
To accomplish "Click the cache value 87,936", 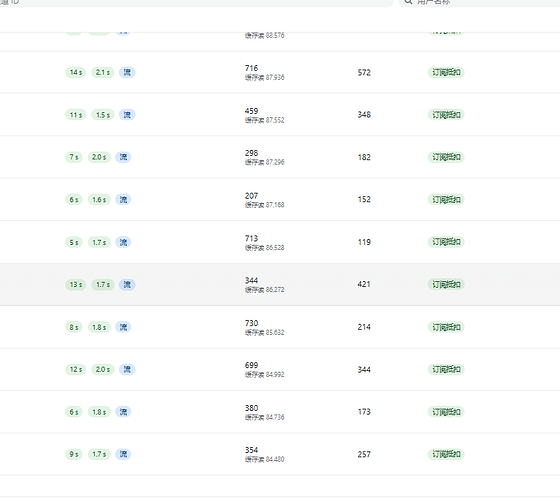I will point(275,78).
